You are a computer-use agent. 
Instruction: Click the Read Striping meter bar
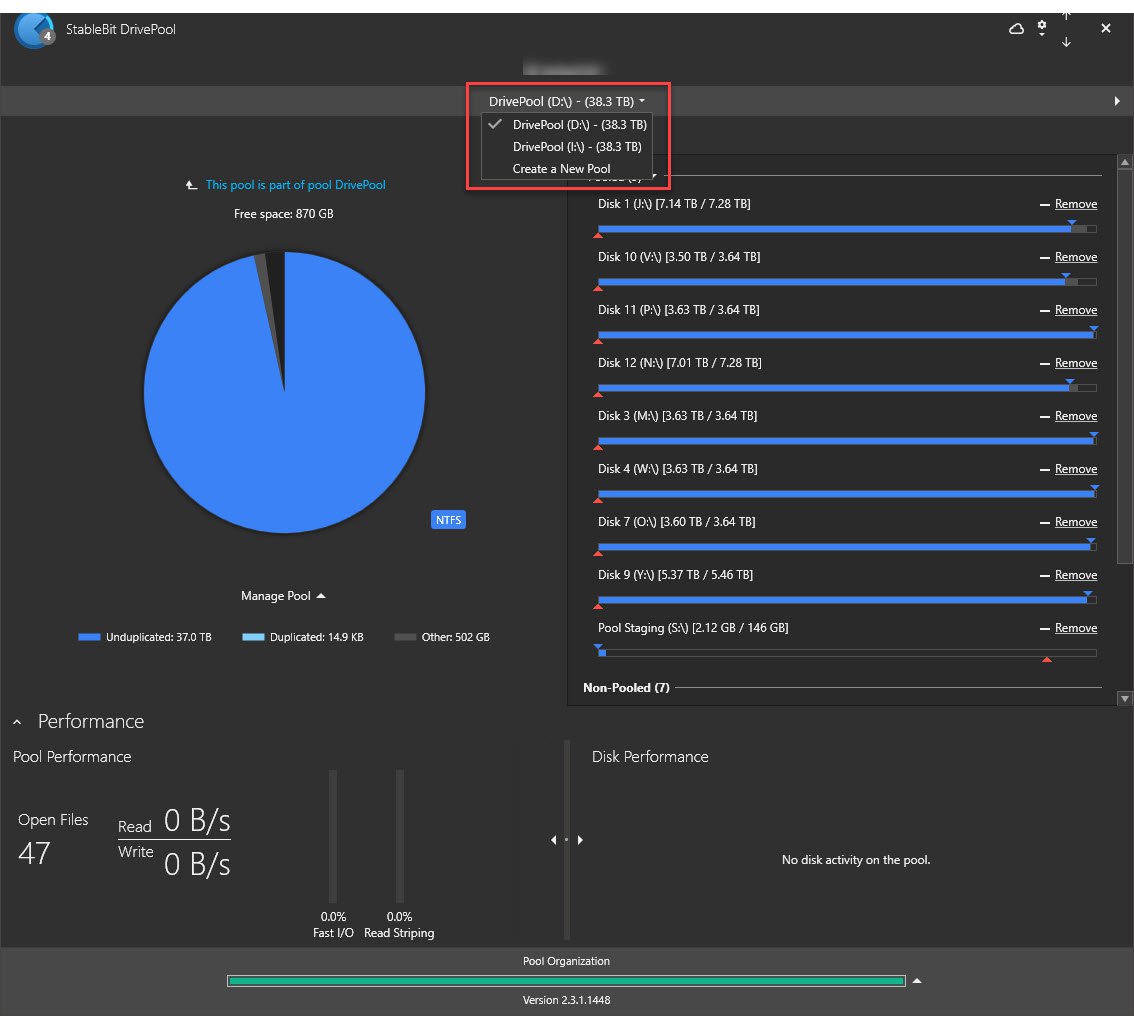(399, 836)
